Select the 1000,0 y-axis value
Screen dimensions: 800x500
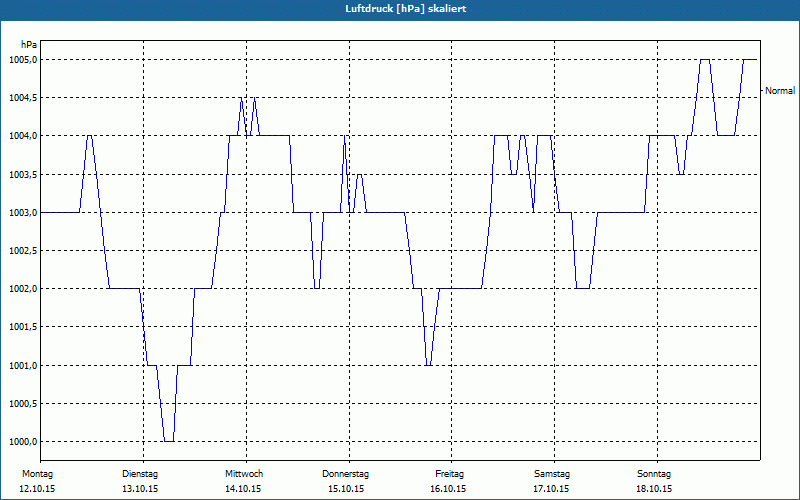[23, 441]
